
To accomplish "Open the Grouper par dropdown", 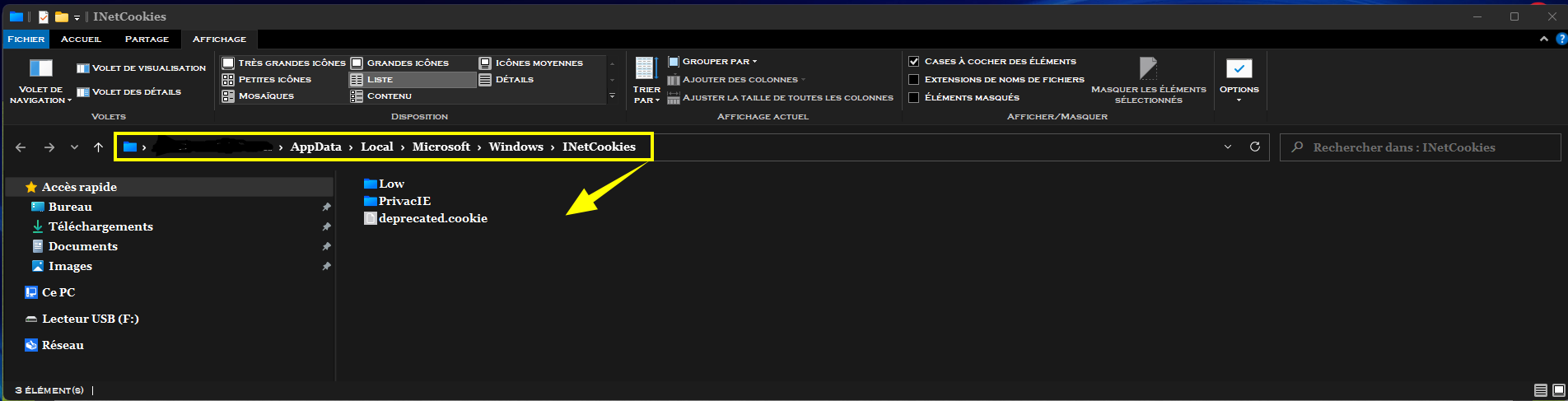I will [x=712, y=62].
